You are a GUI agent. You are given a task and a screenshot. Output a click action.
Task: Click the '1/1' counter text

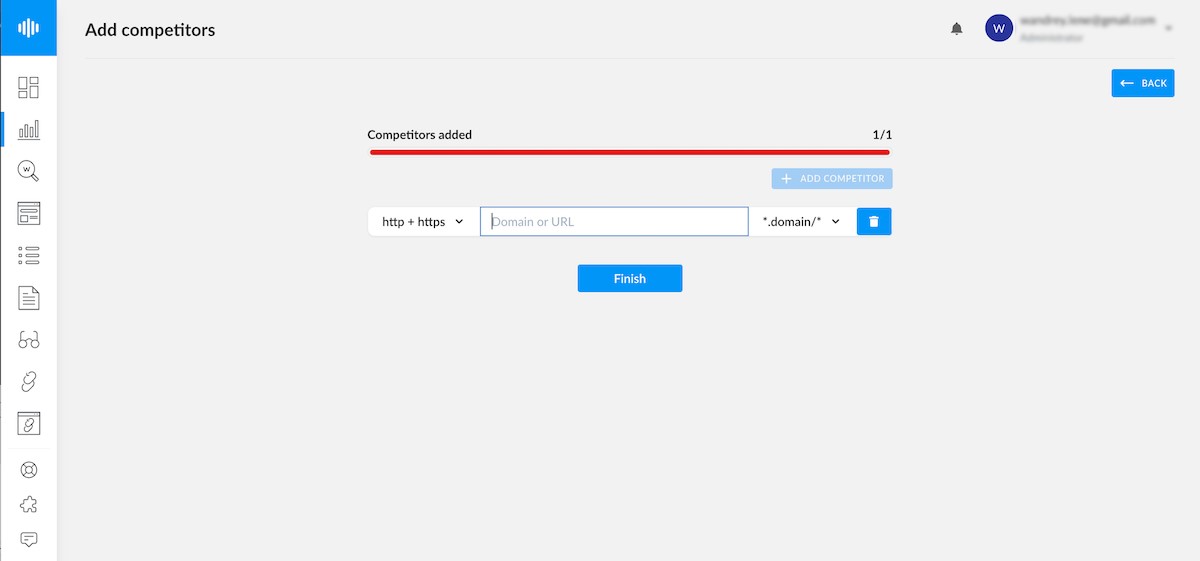tap(882, 134)
